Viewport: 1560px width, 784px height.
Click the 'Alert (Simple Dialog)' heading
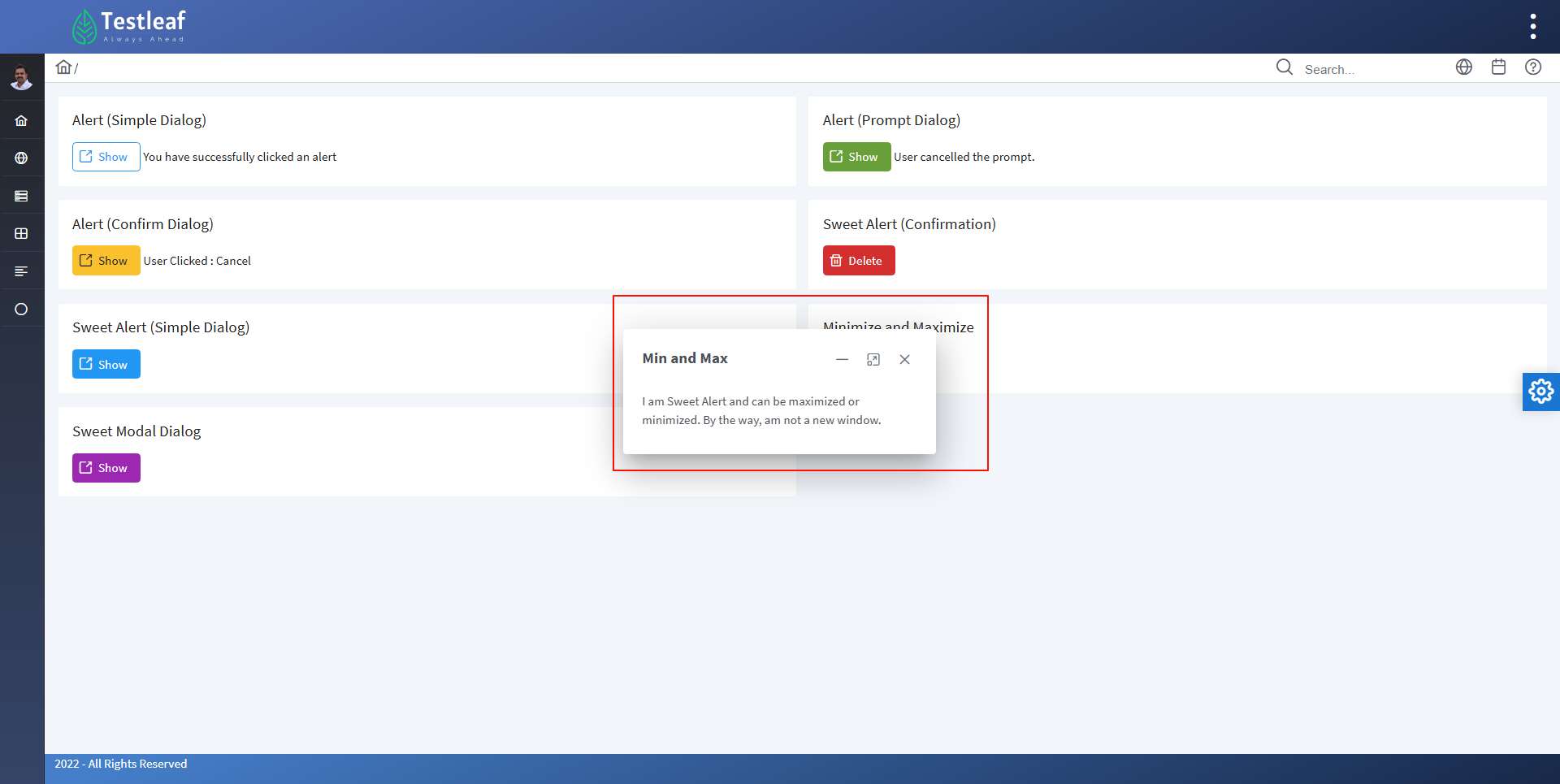tap(139, 120)
